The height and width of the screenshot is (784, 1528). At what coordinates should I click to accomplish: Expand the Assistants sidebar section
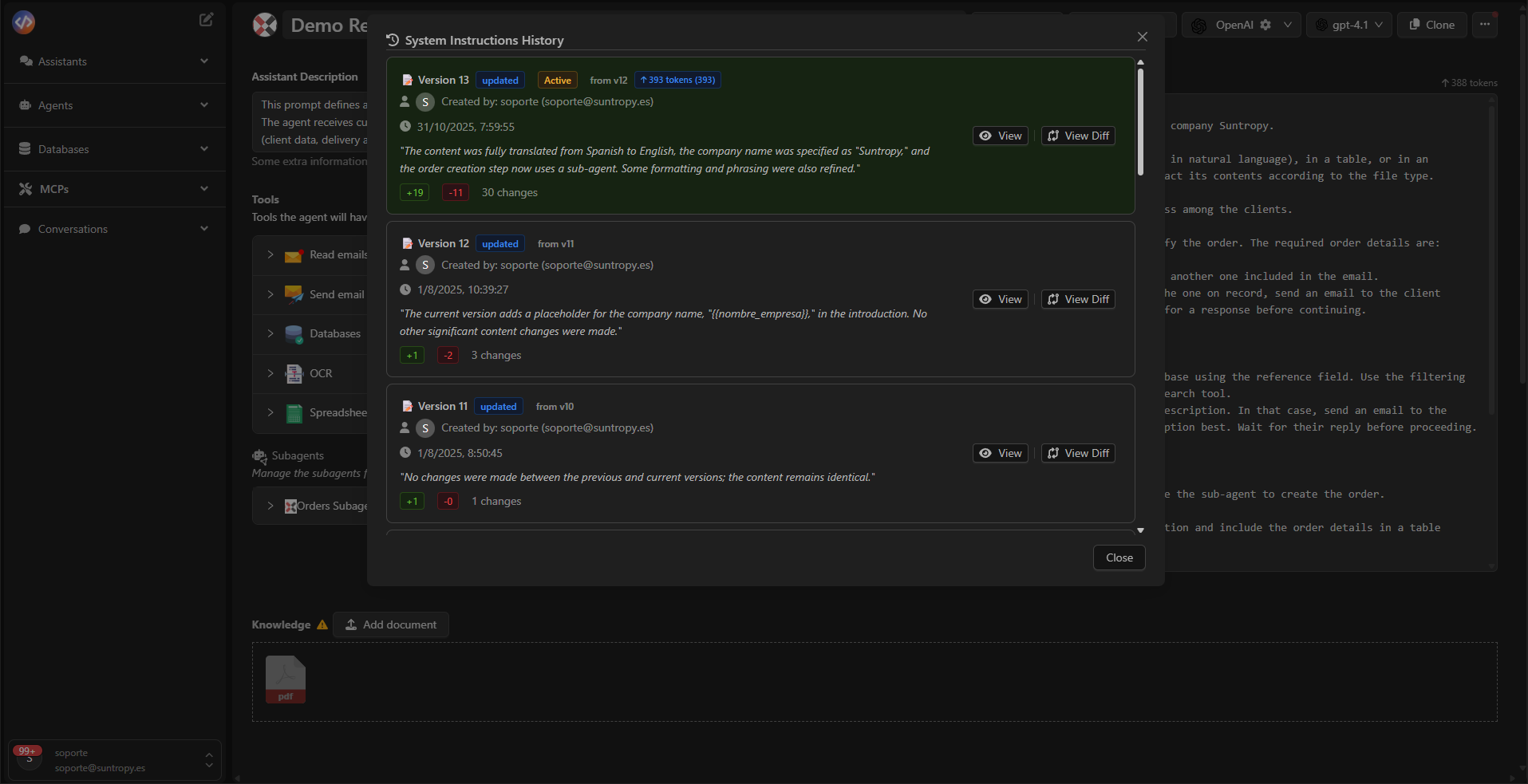point(114,61)
